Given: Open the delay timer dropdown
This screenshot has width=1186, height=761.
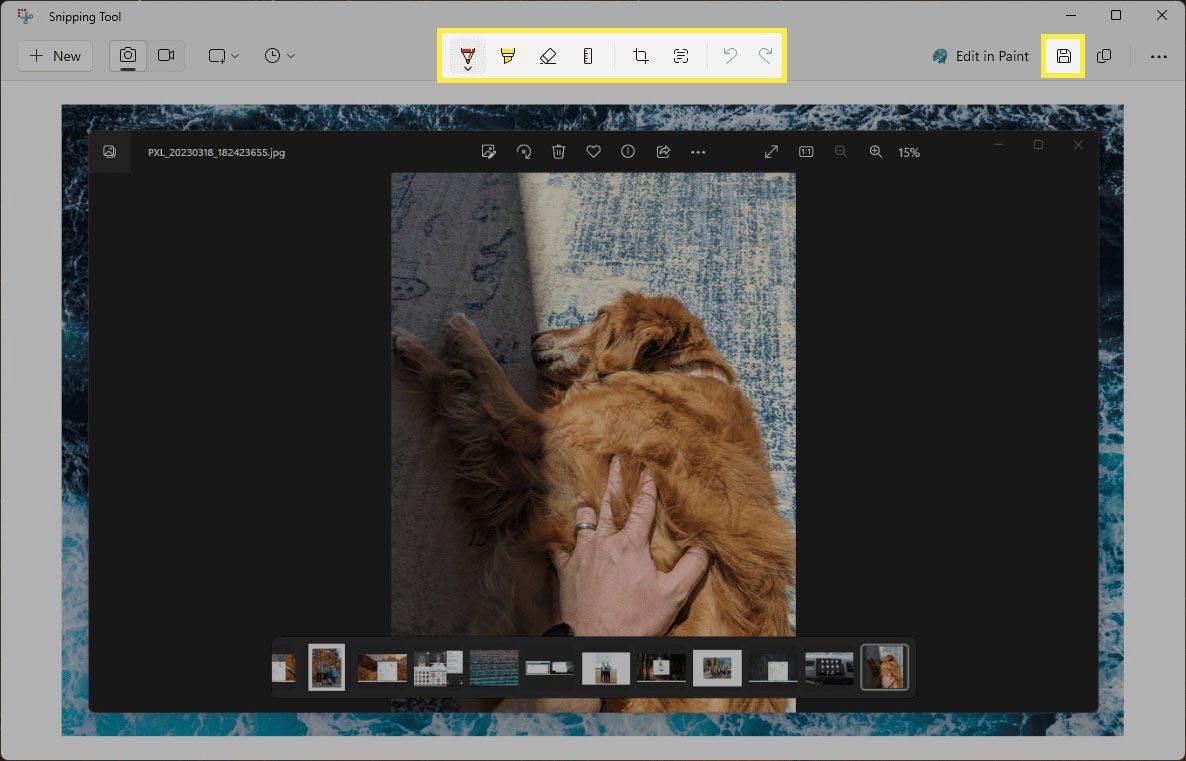Looking at the screenshot, I should click(280, 56).
